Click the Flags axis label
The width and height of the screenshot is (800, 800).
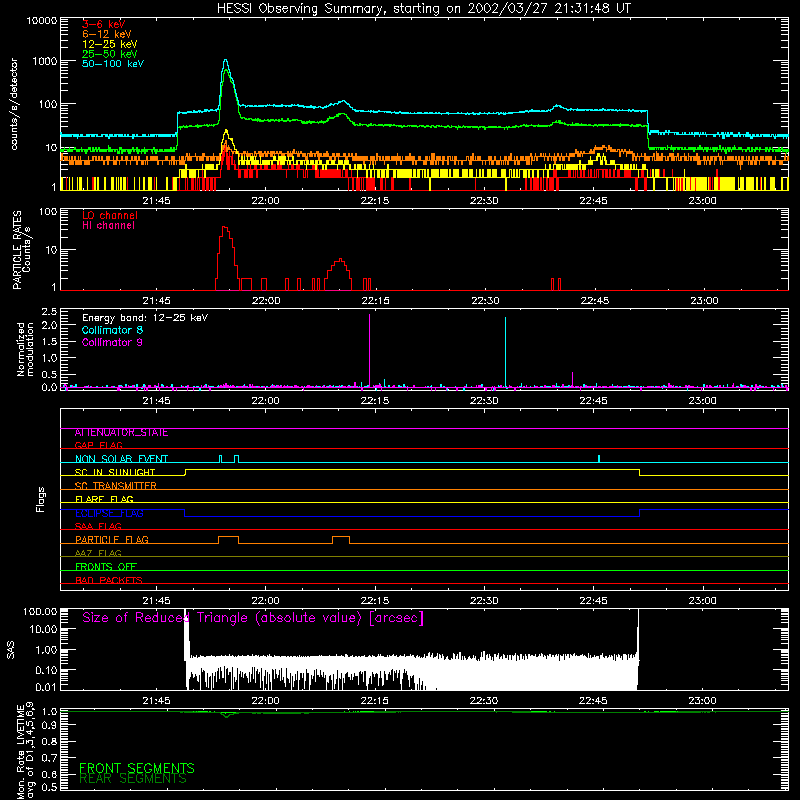pos(41,499)
